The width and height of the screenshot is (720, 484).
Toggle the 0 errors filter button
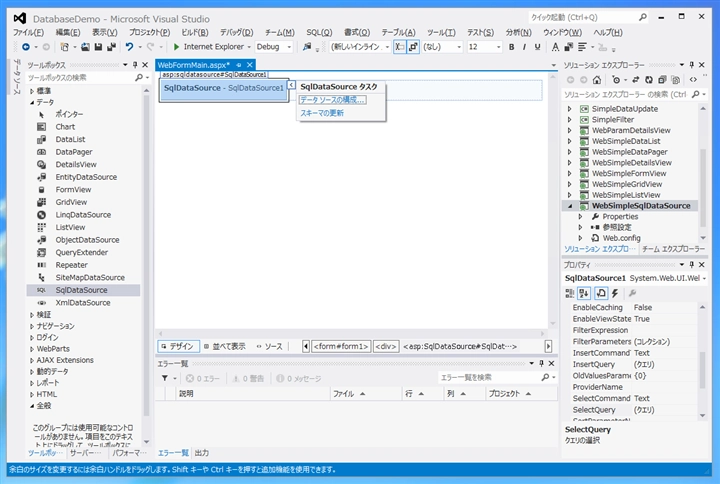(202, 378)
